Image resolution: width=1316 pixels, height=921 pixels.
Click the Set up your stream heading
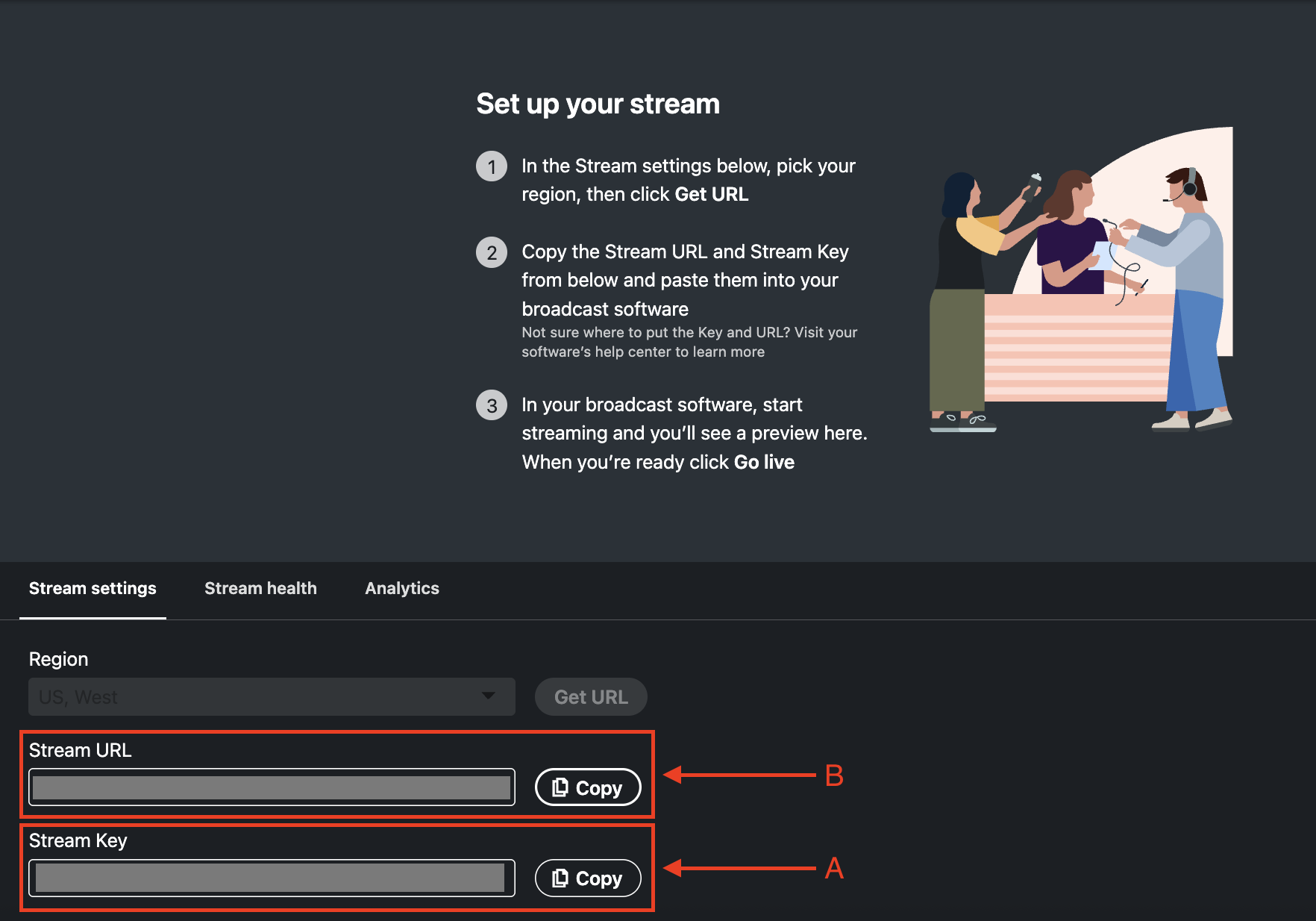598,104
